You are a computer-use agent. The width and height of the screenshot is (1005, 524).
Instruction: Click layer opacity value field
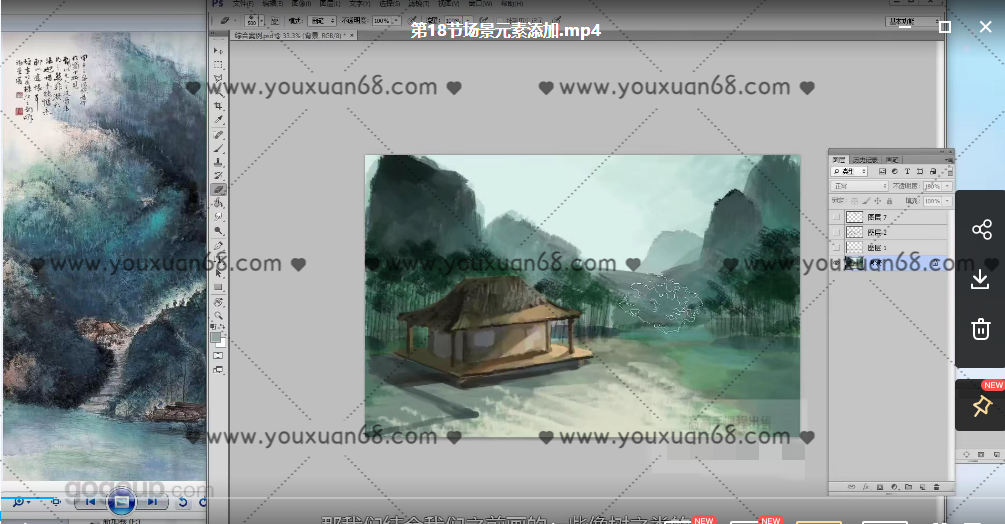point(933,186)
